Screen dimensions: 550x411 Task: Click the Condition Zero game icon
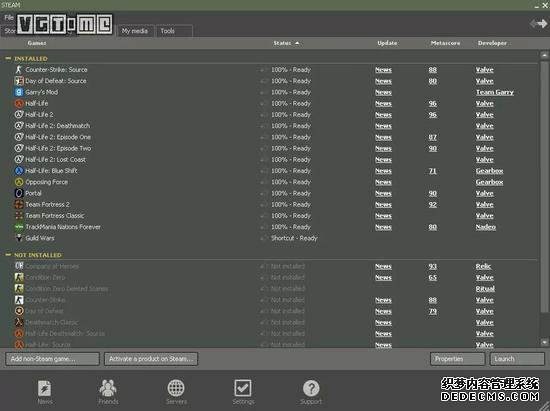tap(19, 277)
